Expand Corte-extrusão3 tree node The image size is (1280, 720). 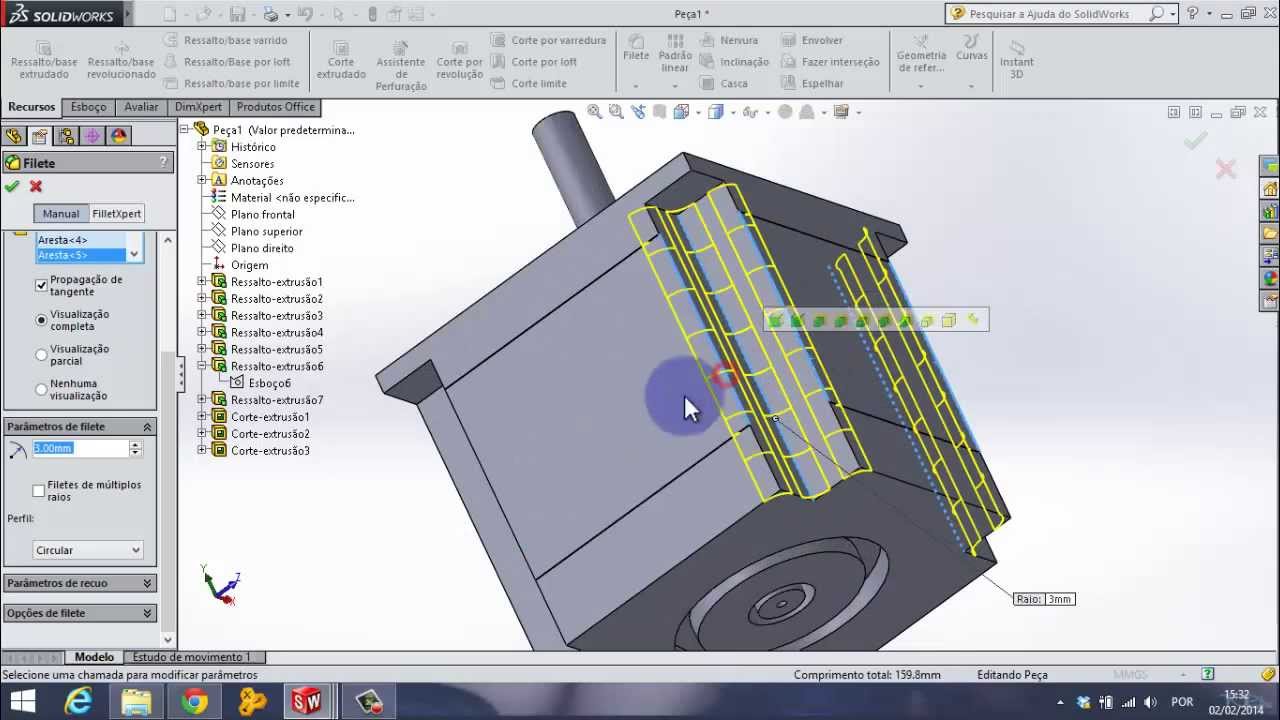202,450
